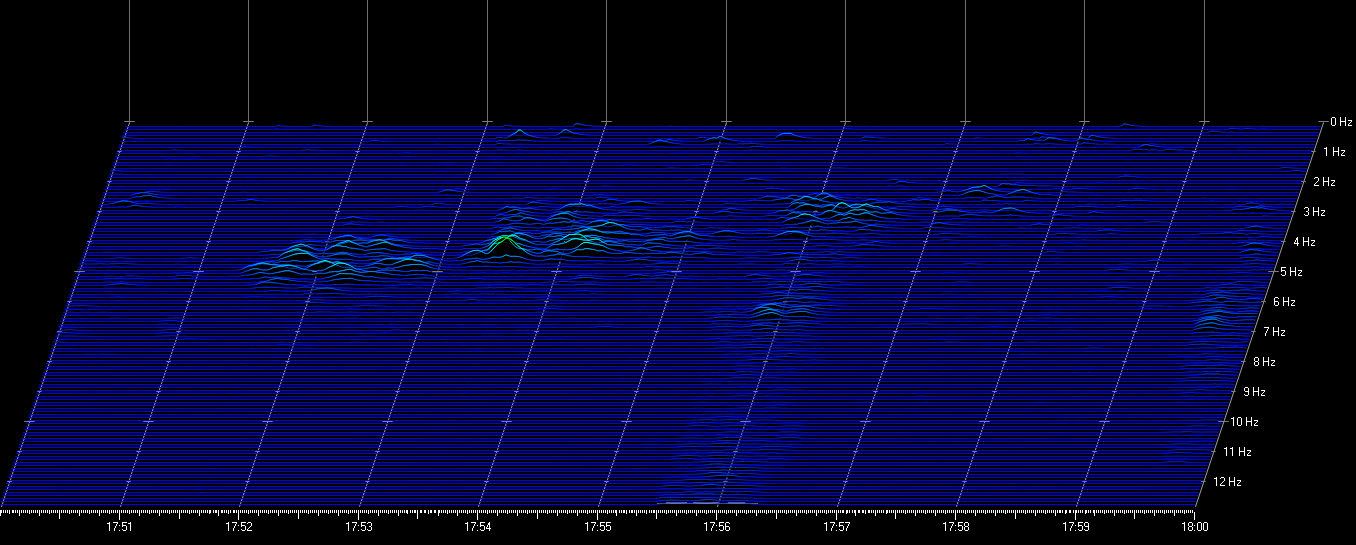The height and width of the screenshot is (545, 1356).
Task: Select the 8 Hz frequency label
Action: [x=1265, y=361]
